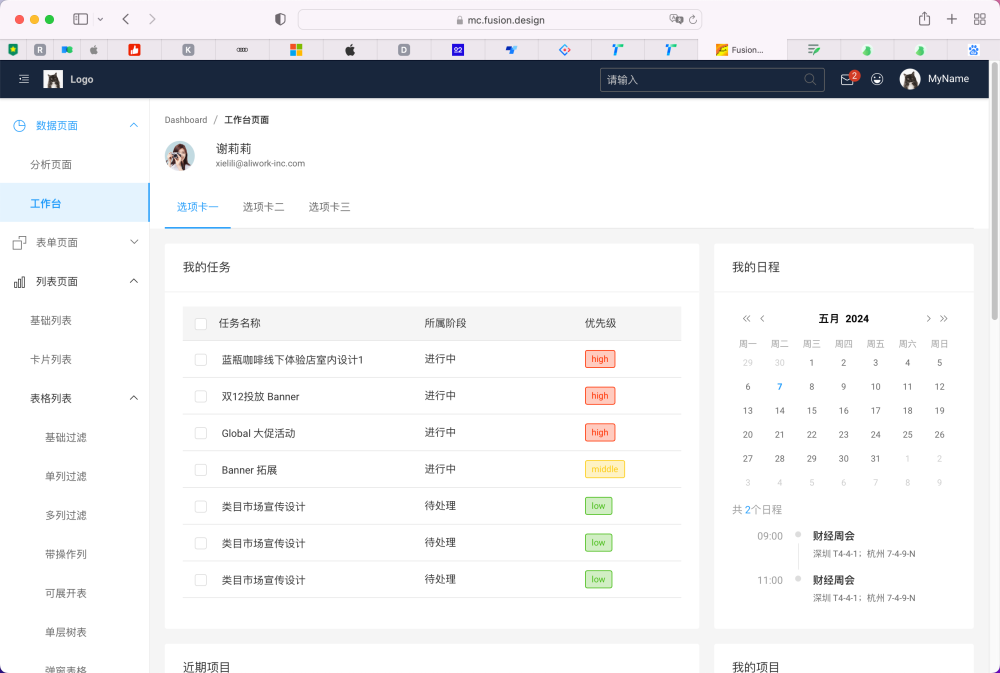Click the help circle icon beside the avatar
The width and height of the screenshot is (1000, 673).
tap(877, 78)
